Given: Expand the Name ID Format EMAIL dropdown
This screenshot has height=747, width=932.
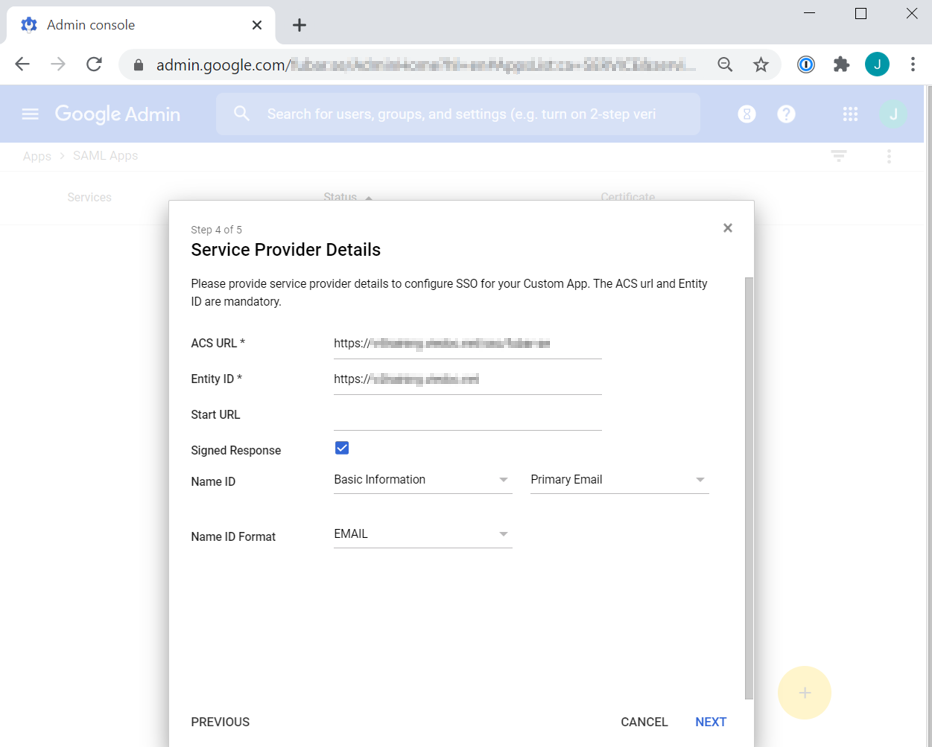Looking at the screenshot, I should (x=422, y=534).
